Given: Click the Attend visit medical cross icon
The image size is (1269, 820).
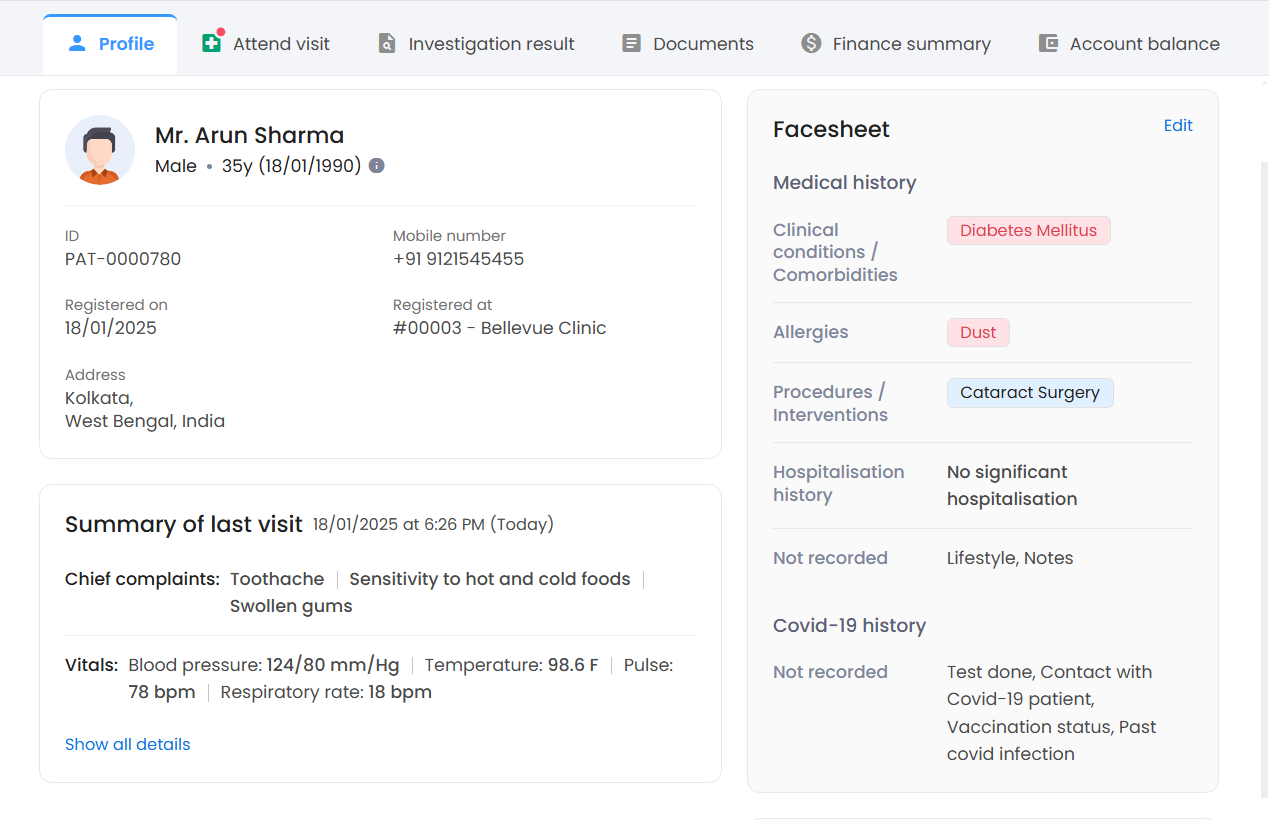Looking at the screenshot, I should click(x=211, y=43).
